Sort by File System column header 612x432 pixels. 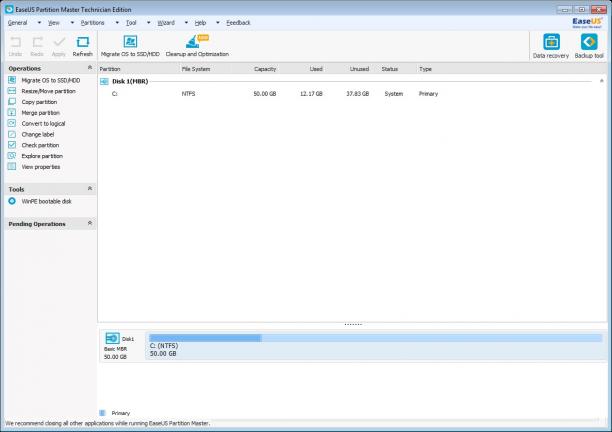tap(196, 69)
